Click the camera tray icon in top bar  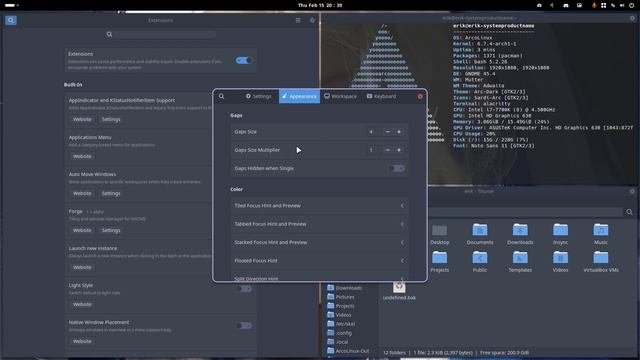pos(539,5)
